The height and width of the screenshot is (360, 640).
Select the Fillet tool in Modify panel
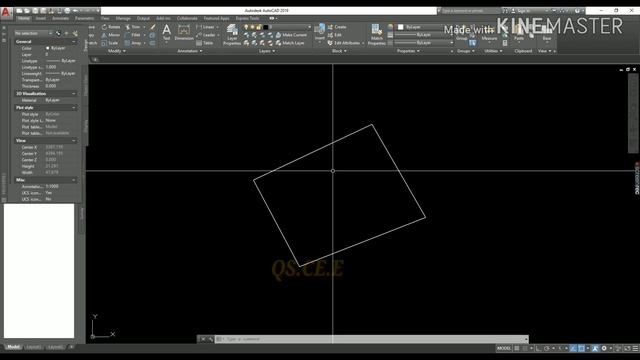133,35
